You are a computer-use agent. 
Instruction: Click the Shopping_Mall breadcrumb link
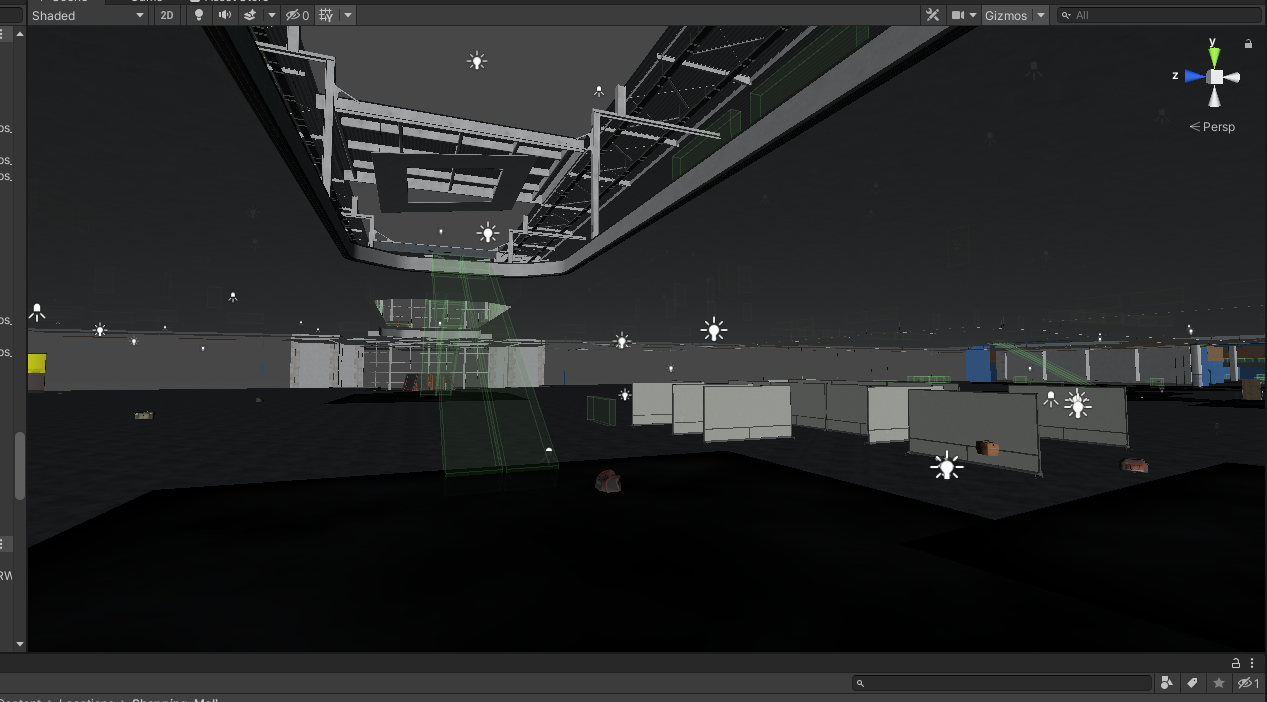pos(177,700)
